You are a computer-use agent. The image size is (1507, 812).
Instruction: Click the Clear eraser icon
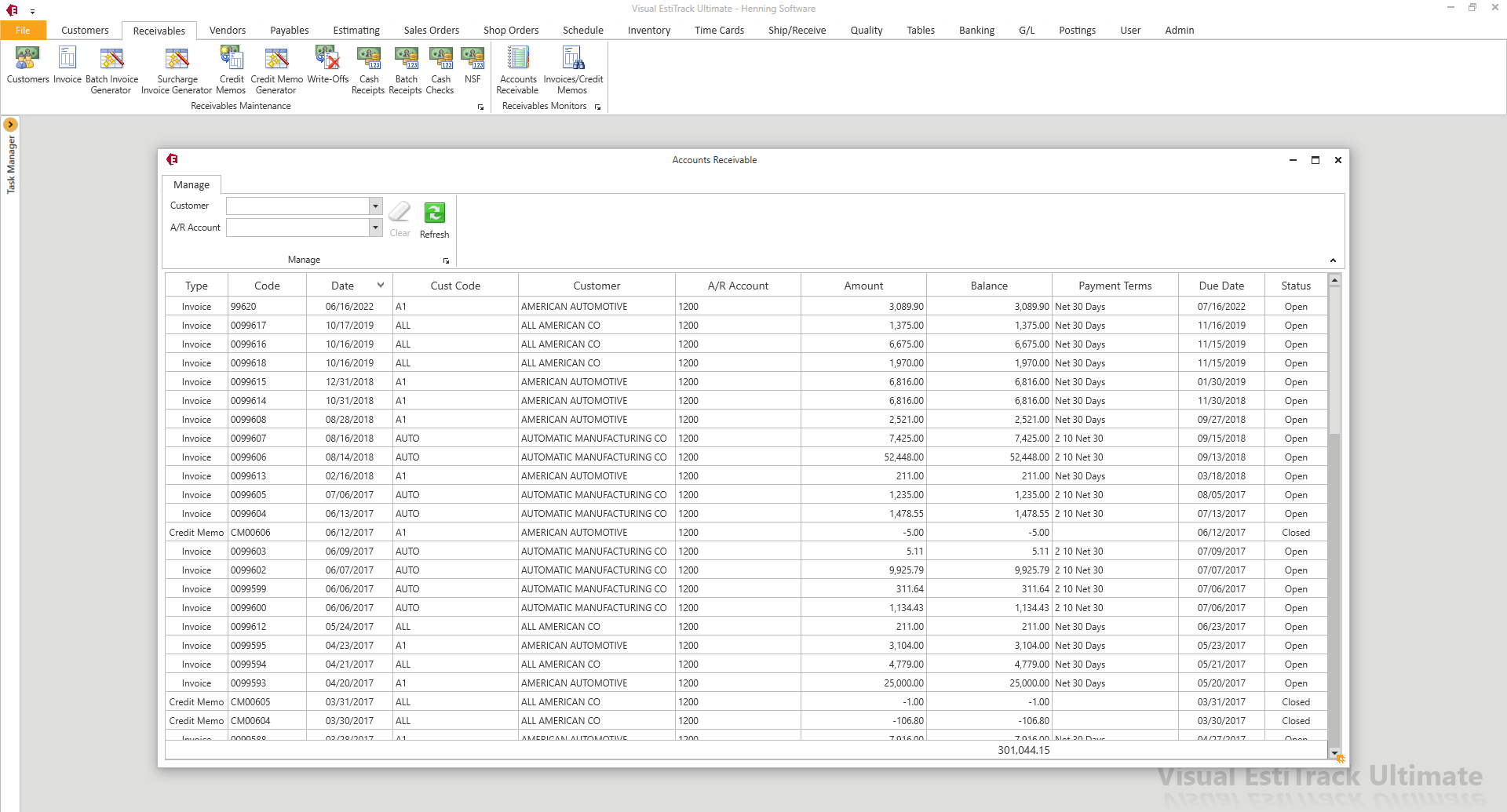[400, 218]
